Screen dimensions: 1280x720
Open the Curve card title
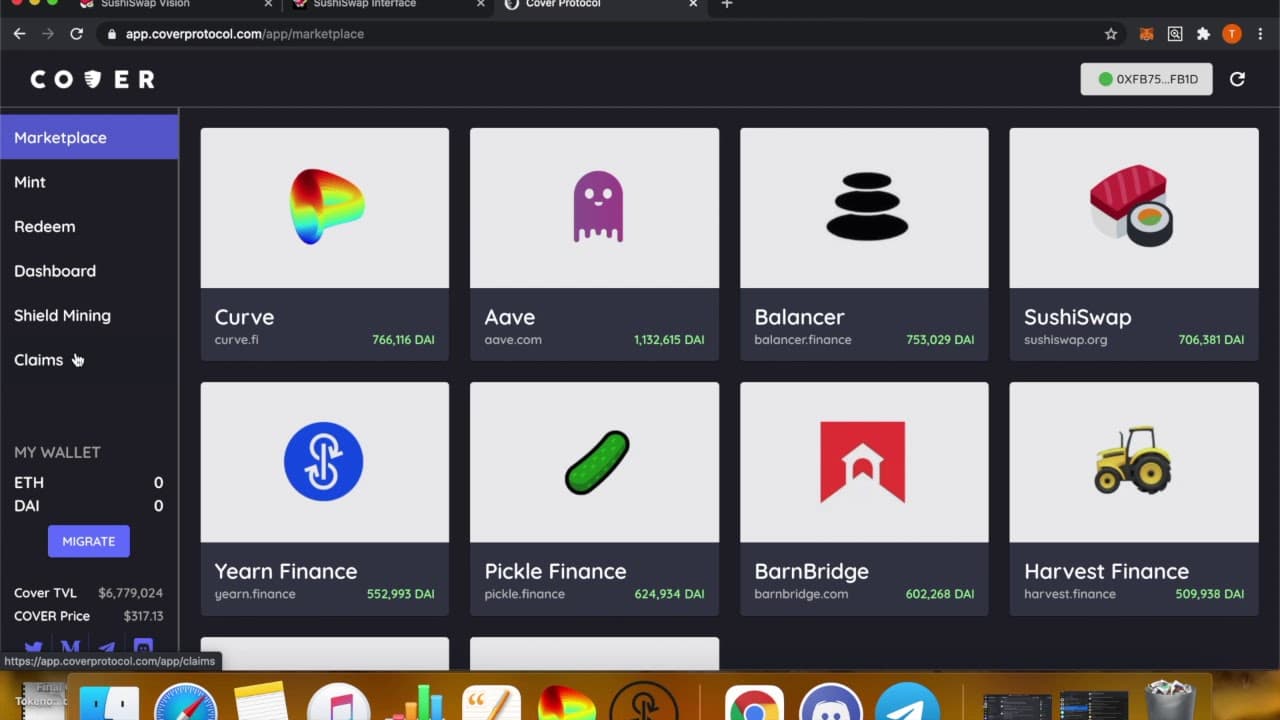pos(244,317)
